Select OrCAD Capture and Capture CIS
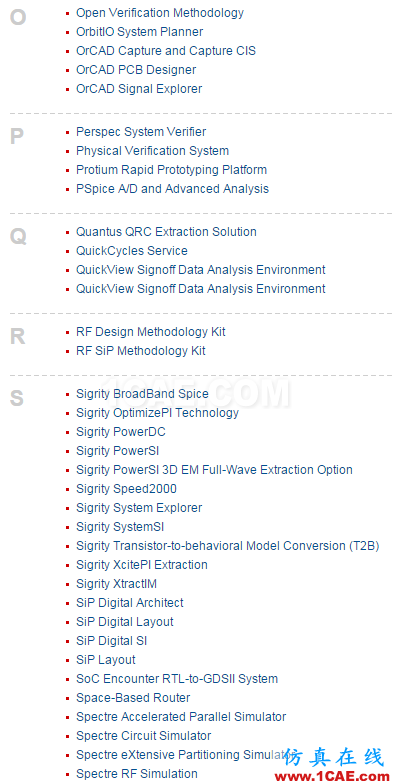 click(x=166, y=51)
